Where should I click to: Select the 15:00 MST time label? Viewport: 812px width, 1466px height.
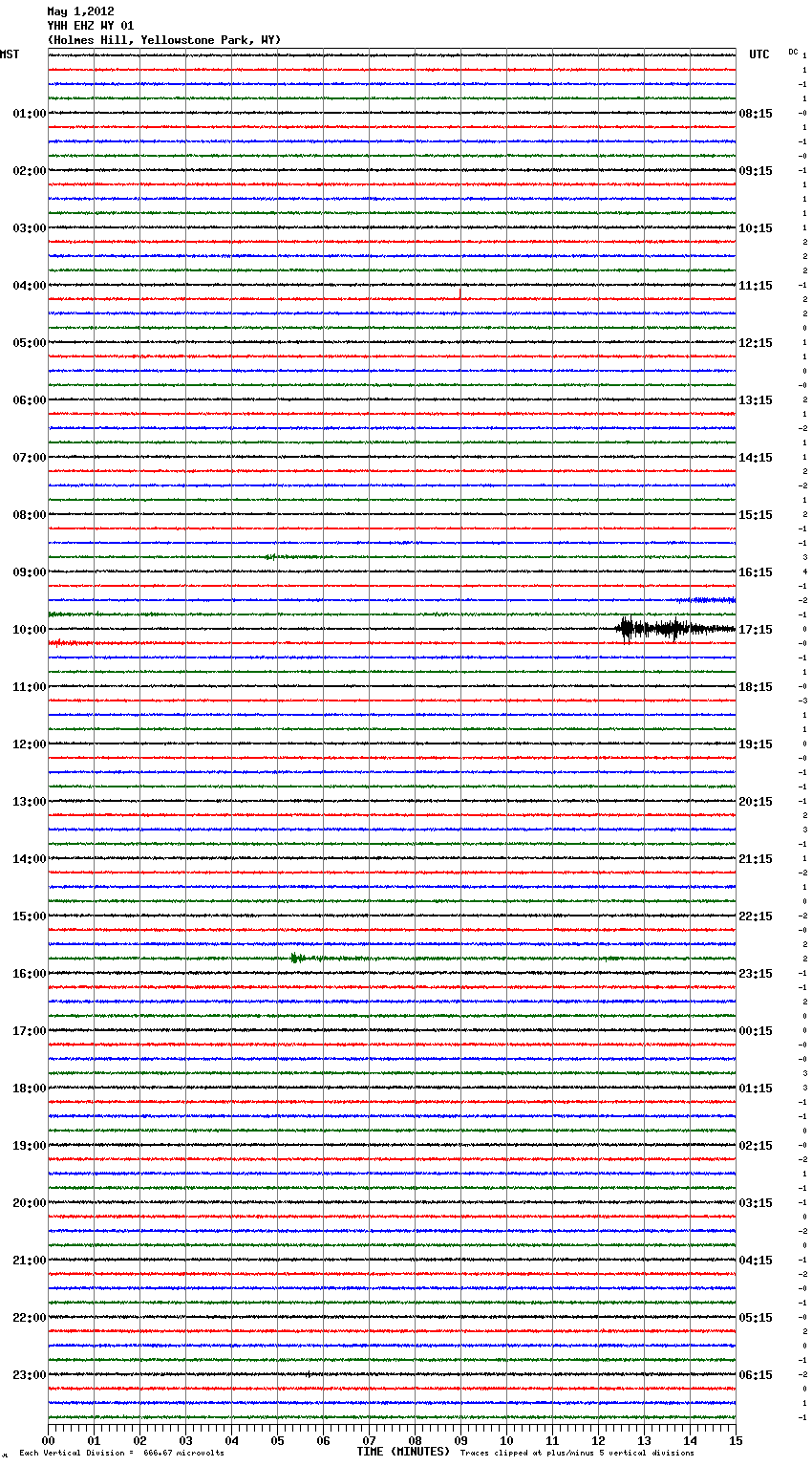30,916
